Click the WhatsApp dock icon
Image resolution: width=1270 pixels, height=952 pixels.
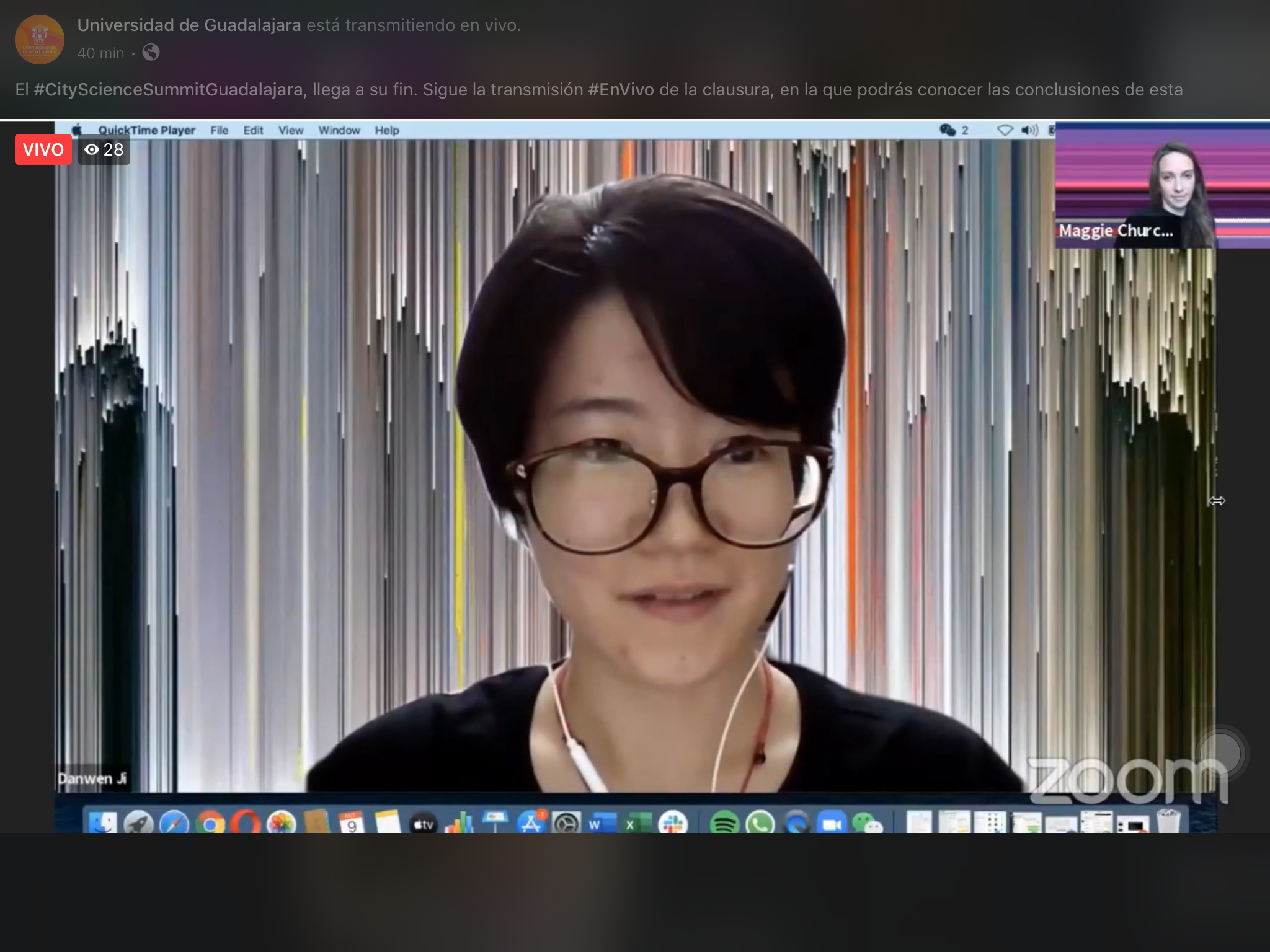point(760,823)
